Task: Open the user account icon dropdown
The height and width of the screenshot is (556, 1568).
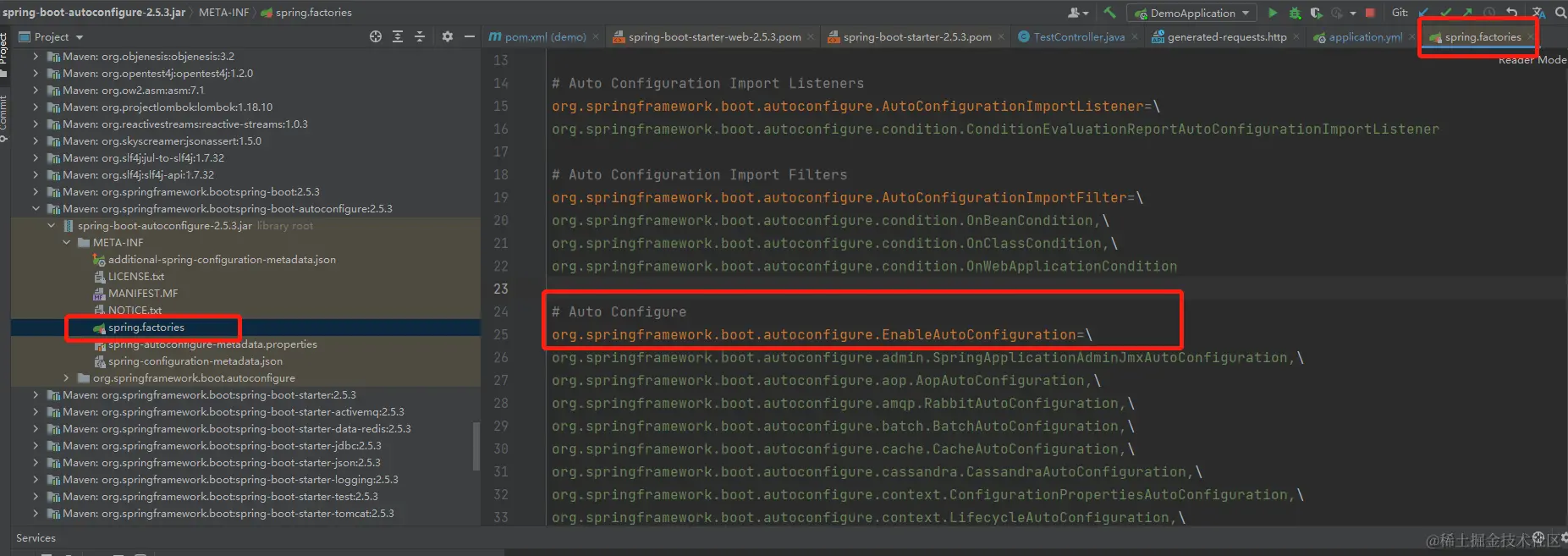Action: [x=1077, y=13]
